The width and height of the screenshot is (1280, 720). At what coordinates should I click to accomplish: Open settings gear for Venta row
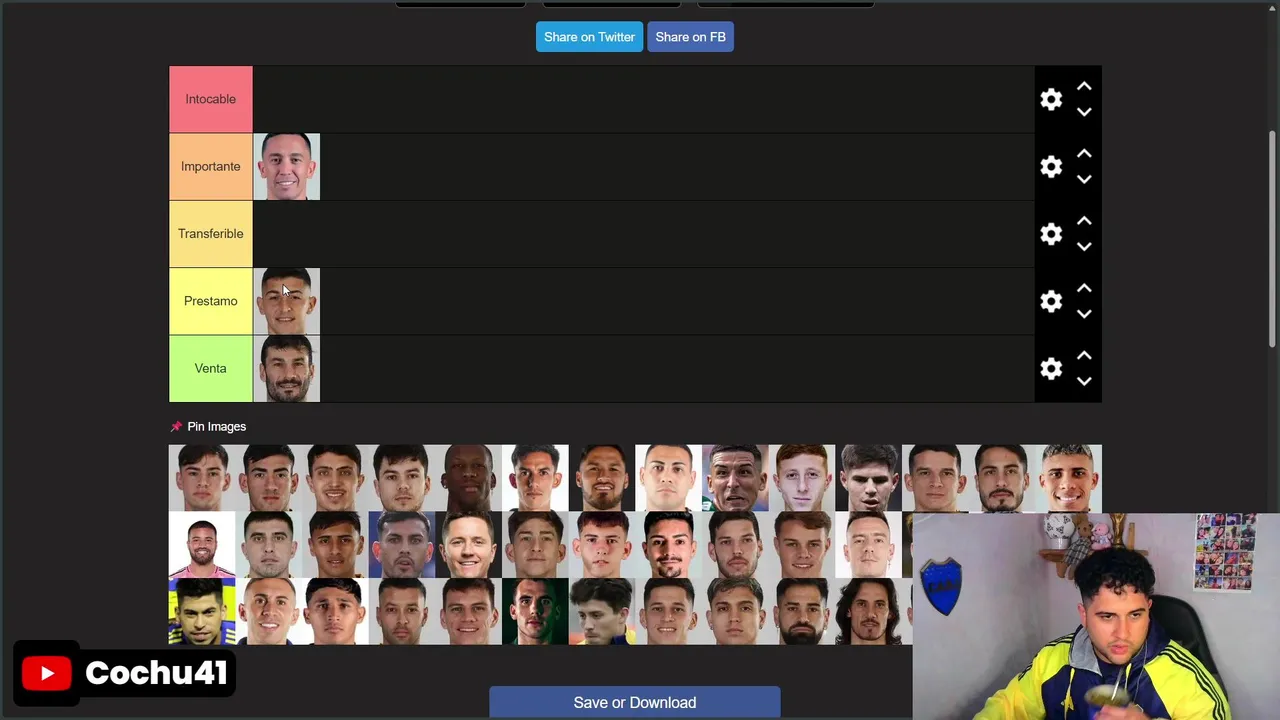coord(1051,369)
